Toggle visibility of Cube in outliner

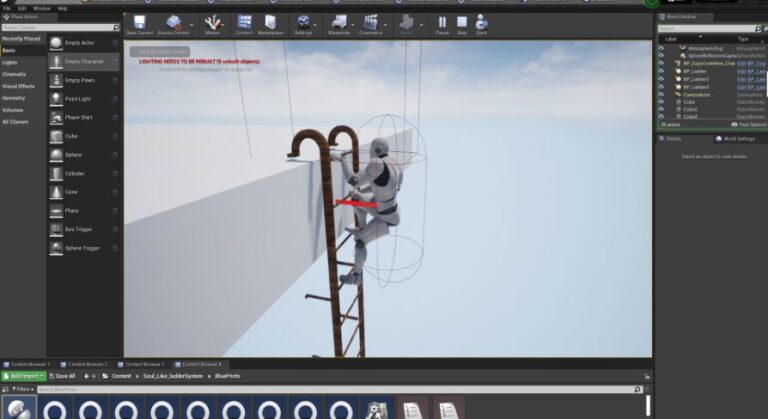(661, 102)
